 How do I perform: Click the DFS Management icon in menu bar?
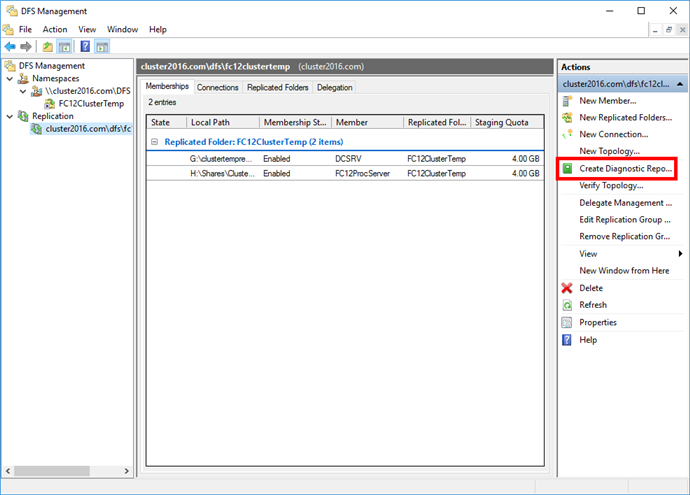(x=8, y=29)
